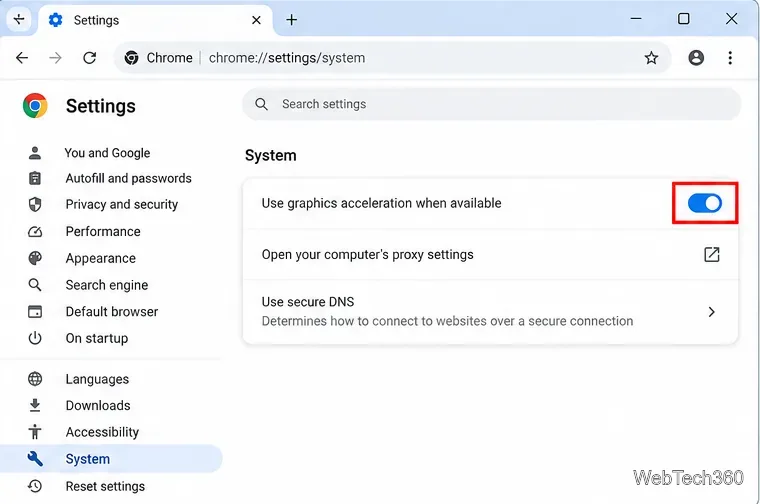Open the tab search button in tab strip
760x504 pixels.
[19, 19]
